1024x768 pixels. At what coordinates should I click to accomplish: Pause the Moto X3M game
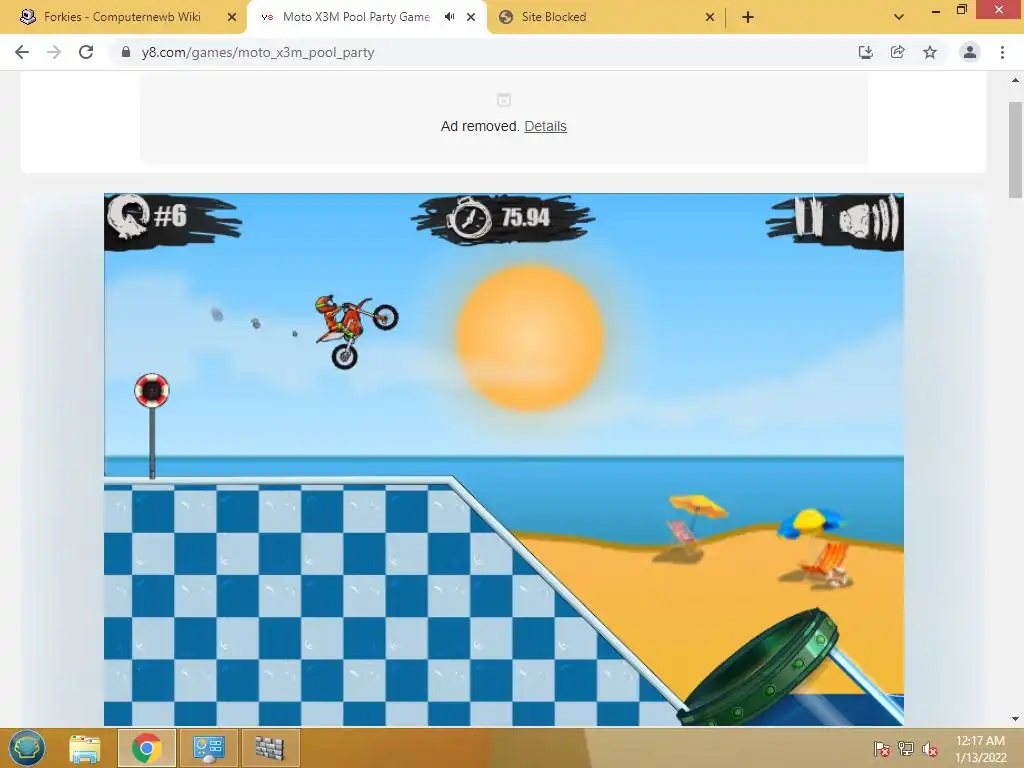tap(808, 216)
